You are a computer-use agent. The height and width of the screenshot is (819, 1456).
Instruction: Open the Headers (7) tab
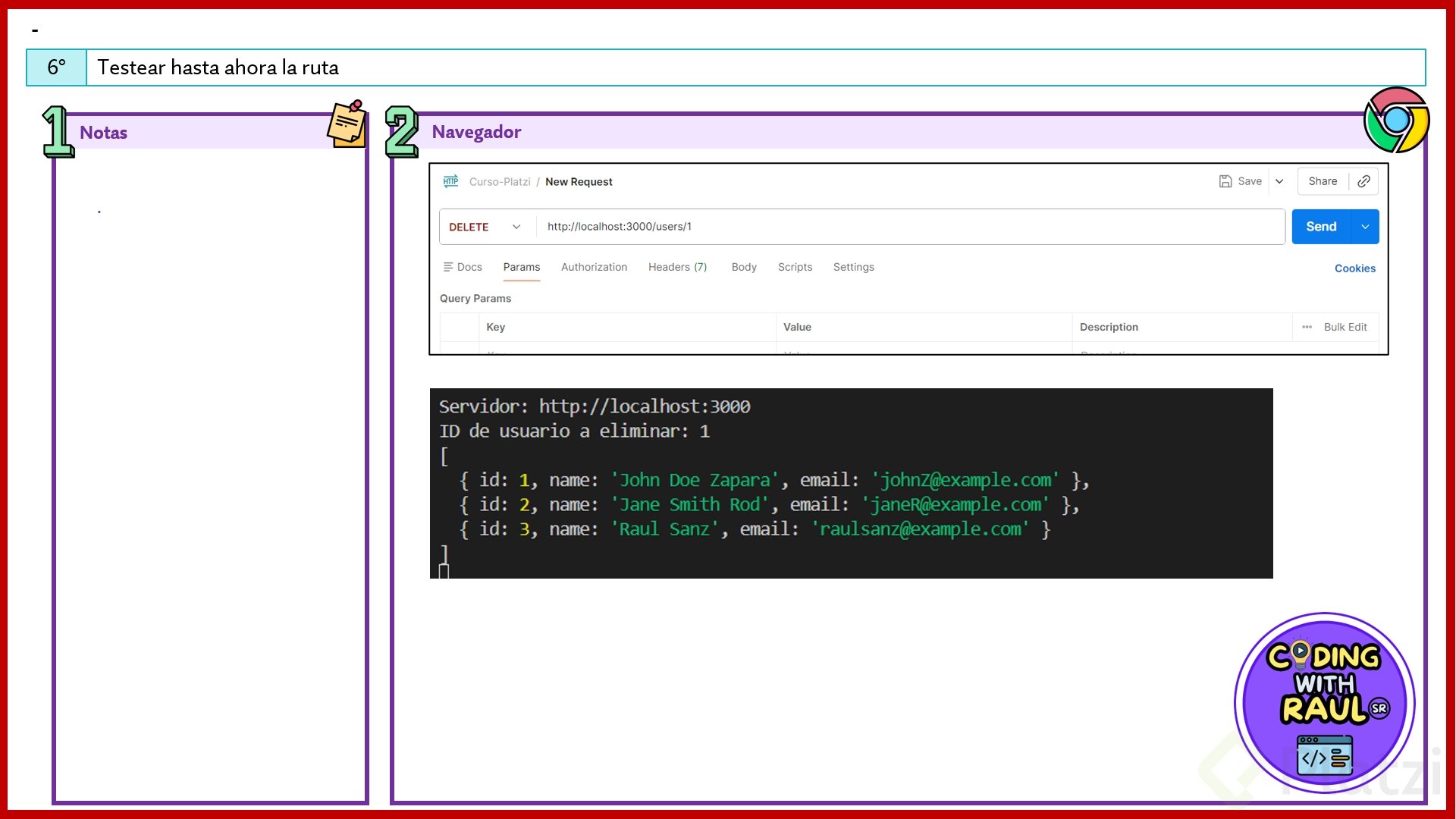point(677,267)
